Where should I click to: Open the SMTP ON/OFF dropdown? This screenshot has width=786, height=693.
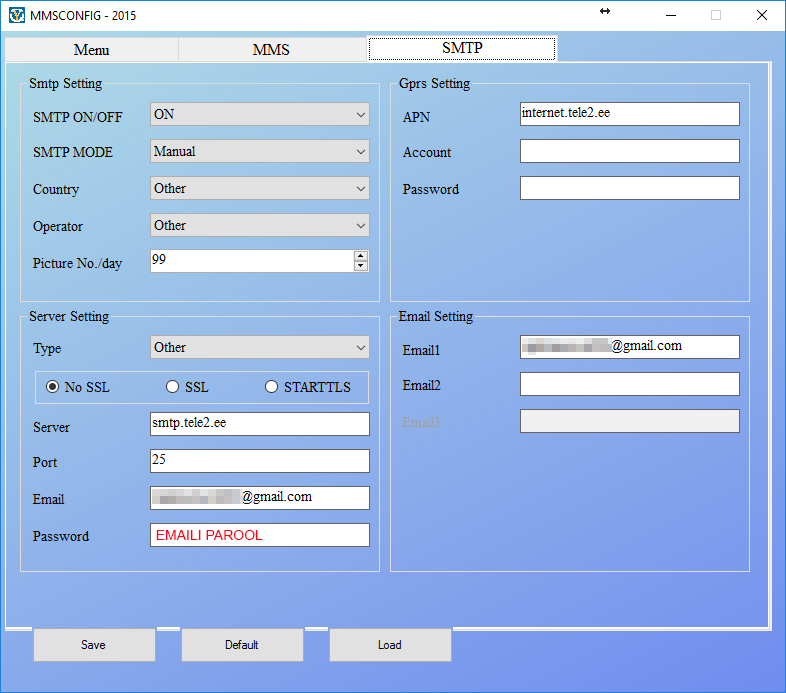click(x=259, y=115)
